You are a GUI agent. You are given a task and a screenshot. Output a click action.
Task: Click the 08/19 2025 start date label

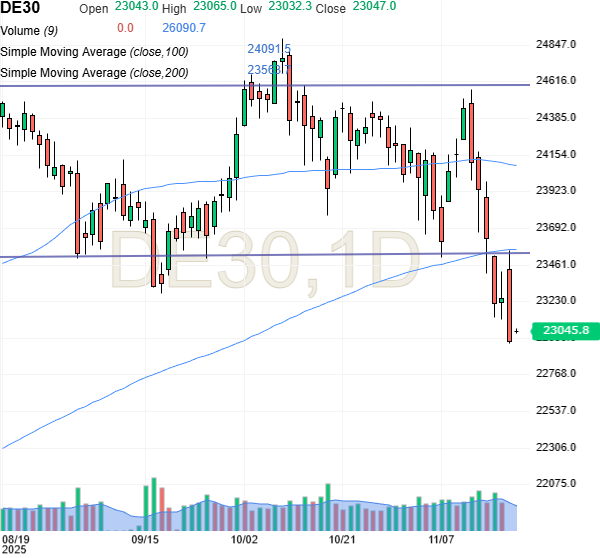click(15, 544)
